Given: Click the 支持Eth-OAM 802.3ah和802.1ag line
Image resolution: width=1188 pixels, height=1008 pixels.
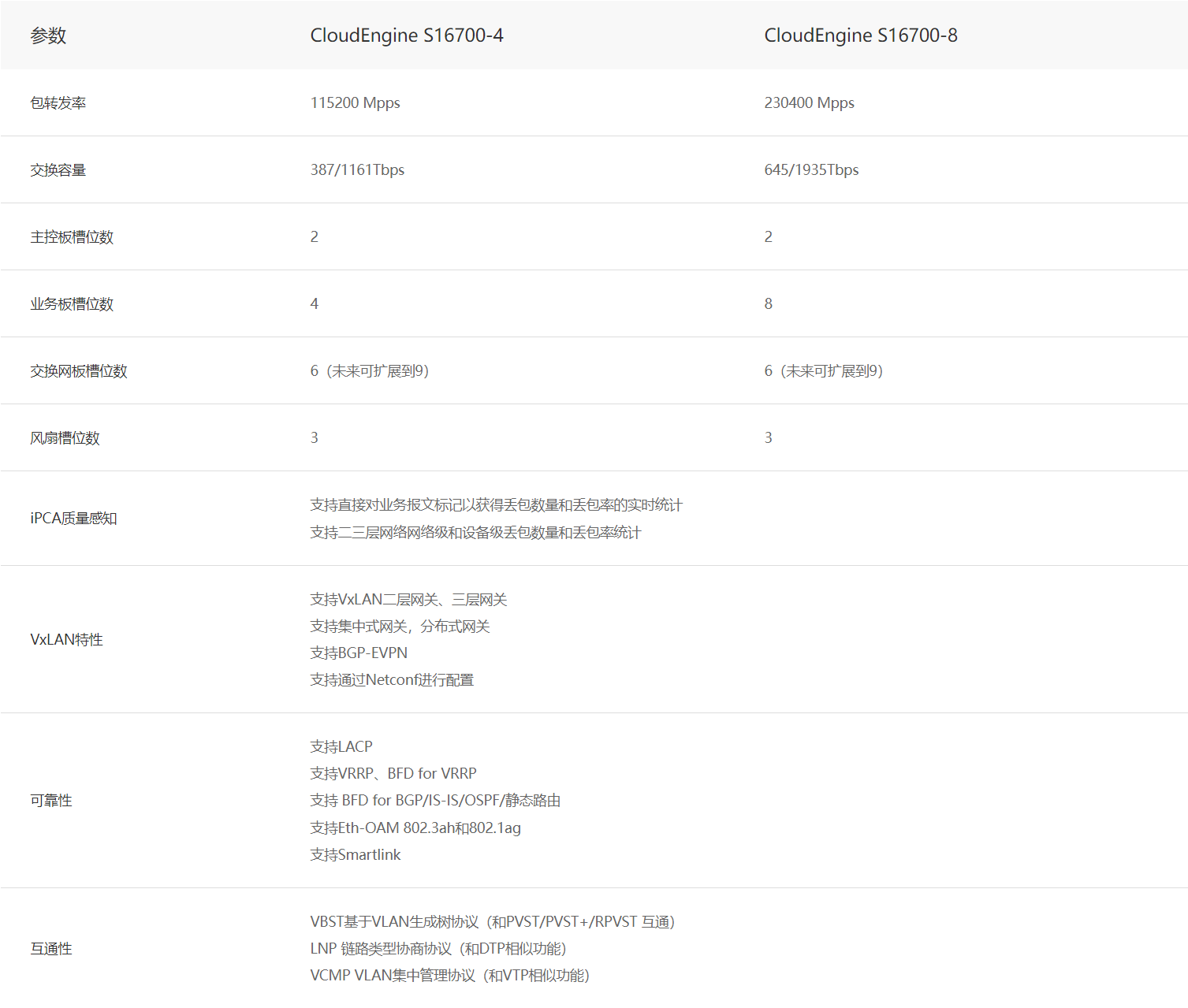Looking at the screenshot, I should pos(415,828).
